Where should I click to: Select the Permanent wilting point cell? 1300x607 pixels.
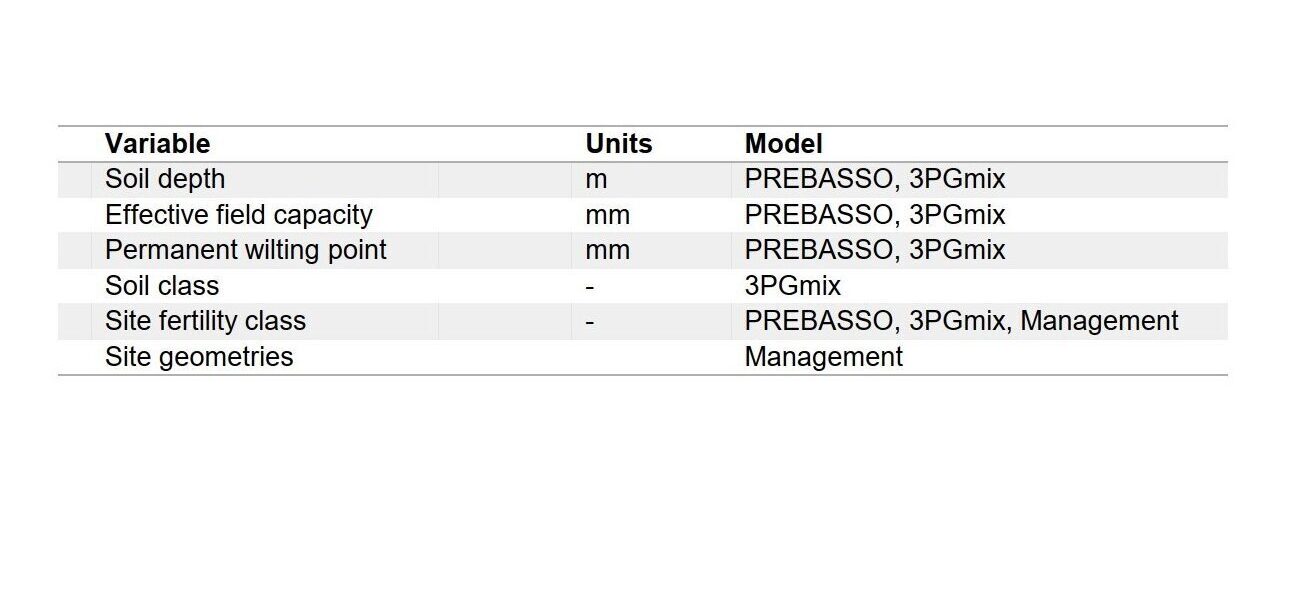[x=245, y=250]
